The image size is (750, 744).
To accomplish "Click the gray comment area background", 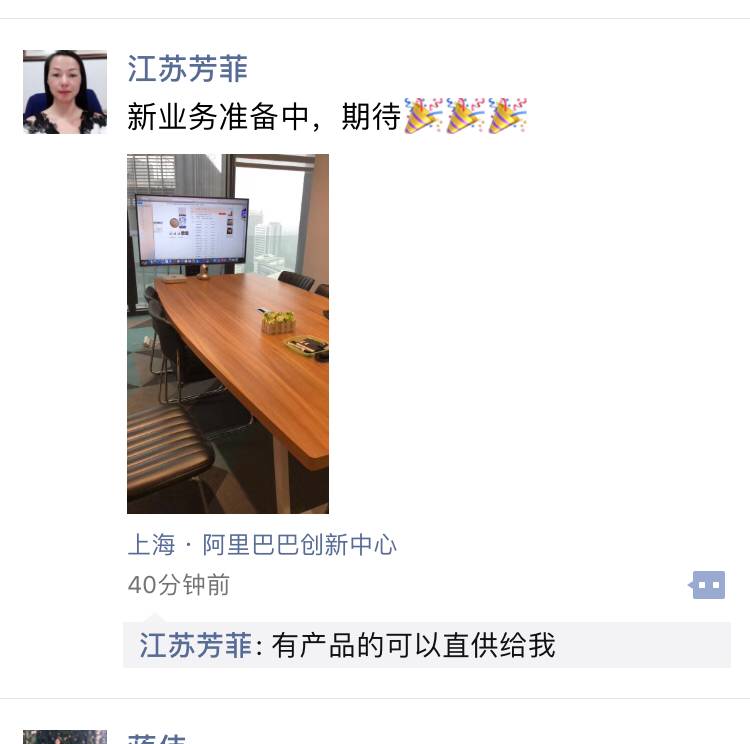I will click(641, 645).
